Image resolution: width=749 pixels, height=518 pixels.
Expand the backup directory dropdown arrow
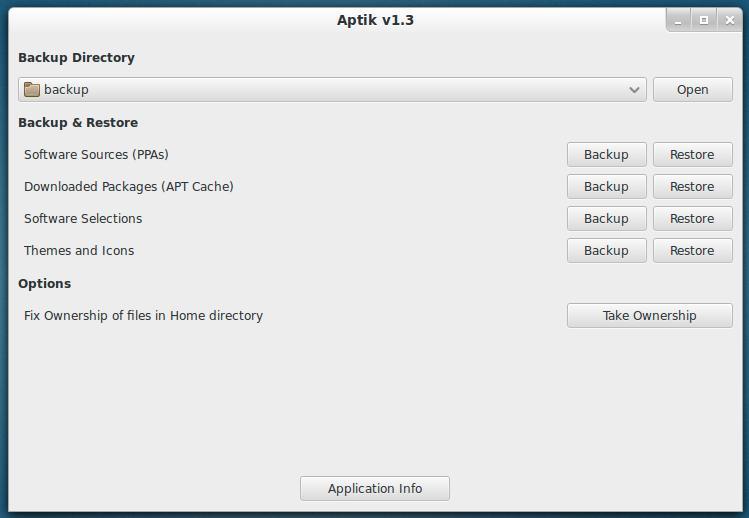click(635, 90)
